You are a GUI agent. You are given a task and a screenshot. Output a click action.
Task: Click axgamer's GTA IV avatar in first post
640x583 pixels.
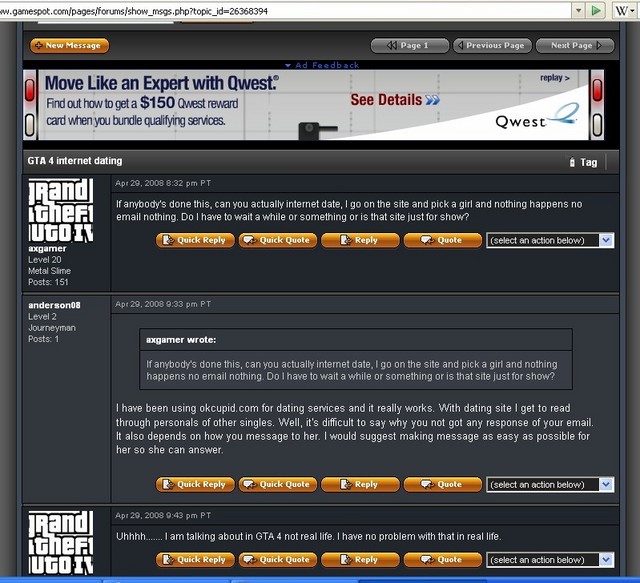click(x=61, y=210)
